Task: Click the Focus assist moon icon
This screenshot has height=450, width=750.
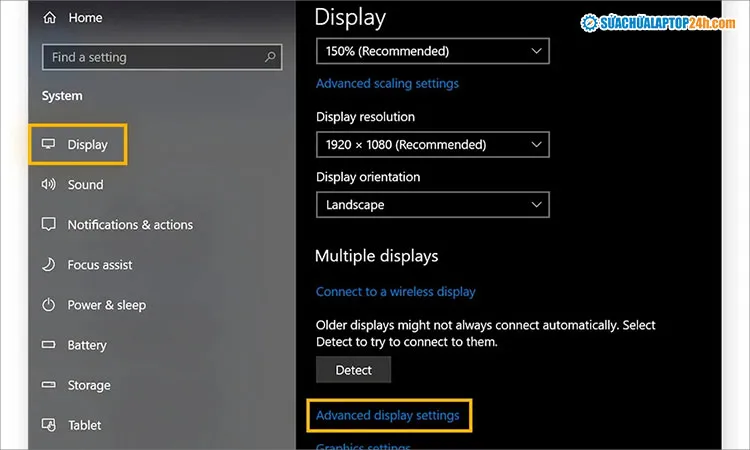Action: 48,265
